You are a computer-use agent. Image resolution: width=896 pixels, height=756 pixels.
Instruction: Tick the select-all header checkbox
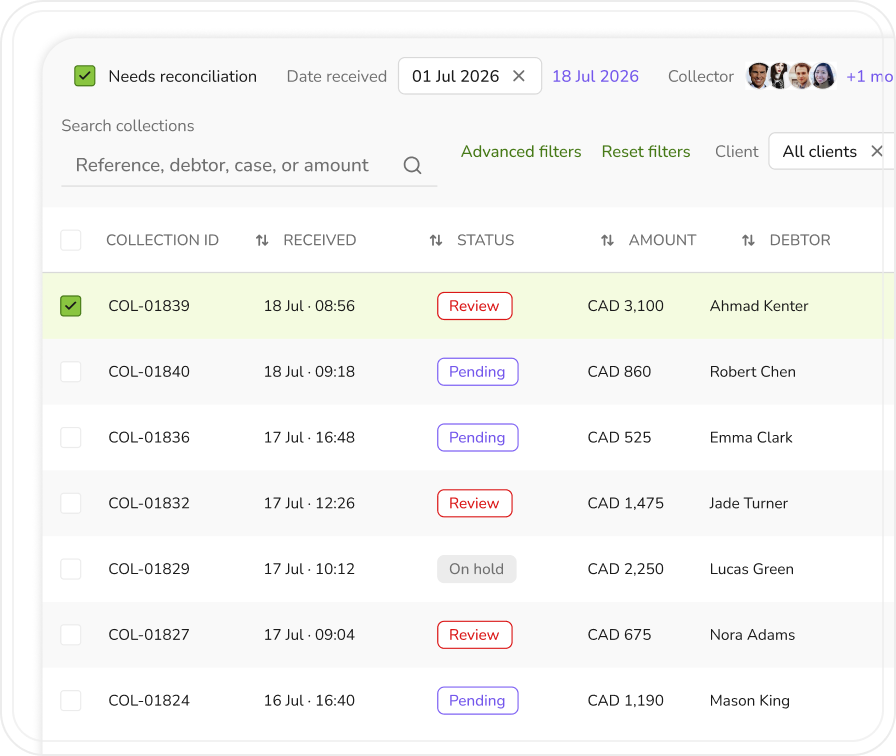71,240
